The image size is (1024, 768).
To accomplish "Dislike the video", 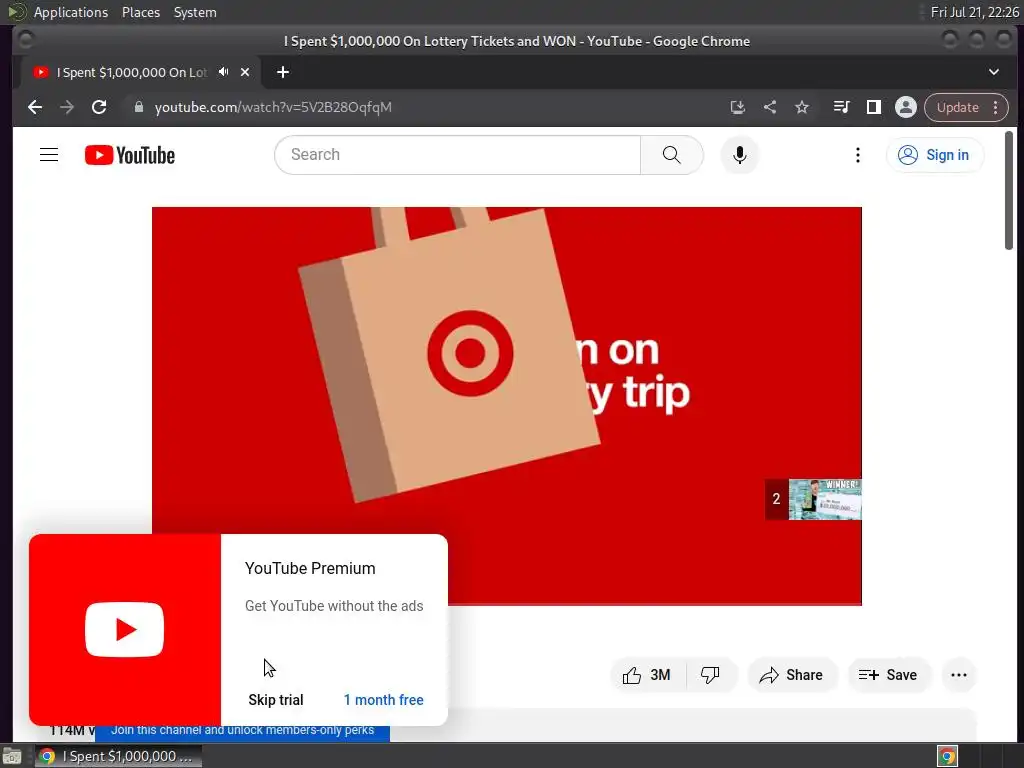I will (x=711, y=675).
